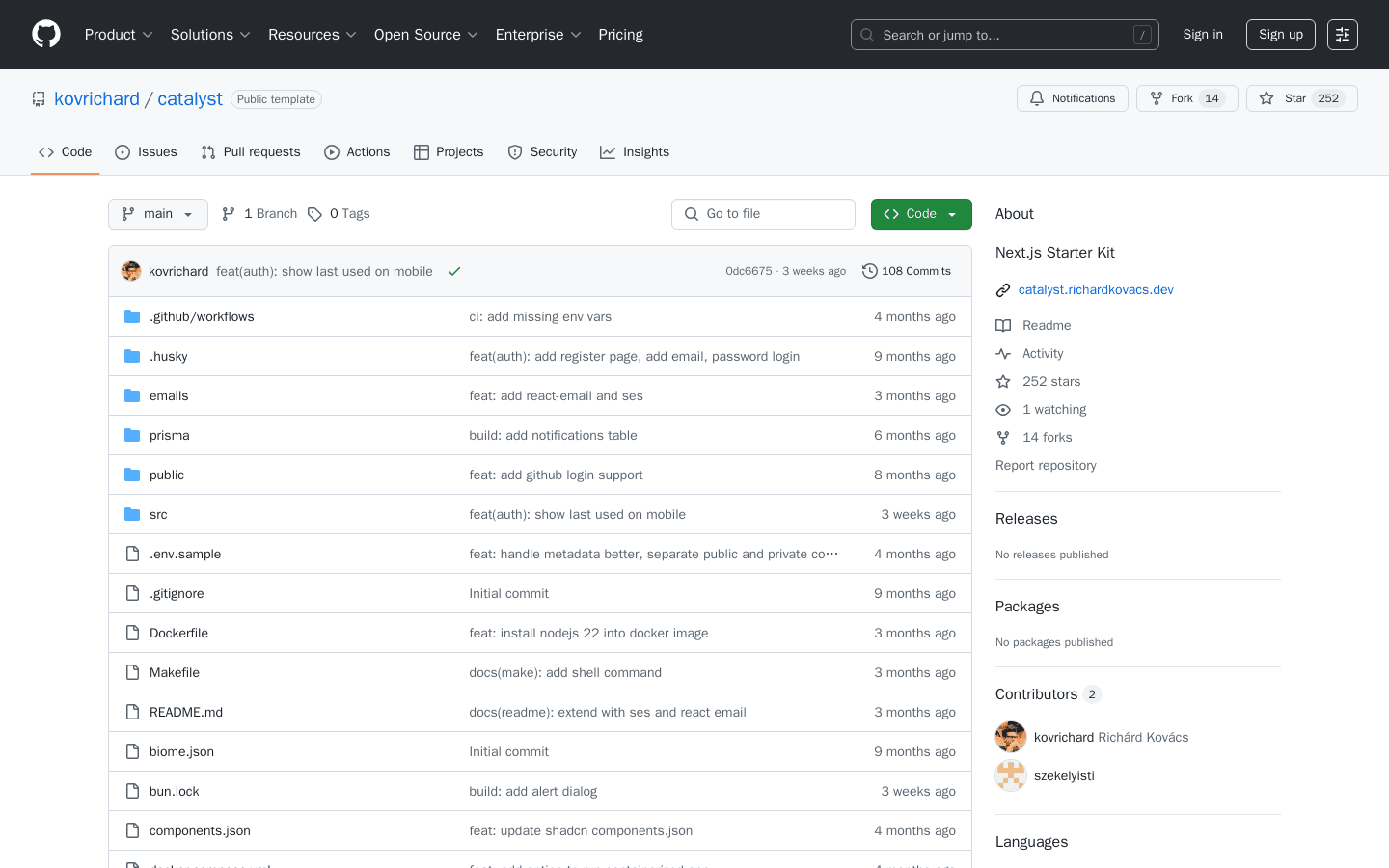1389x868 pixels.
Task: Click the commits history clock icon
Action: pos(869,271)
